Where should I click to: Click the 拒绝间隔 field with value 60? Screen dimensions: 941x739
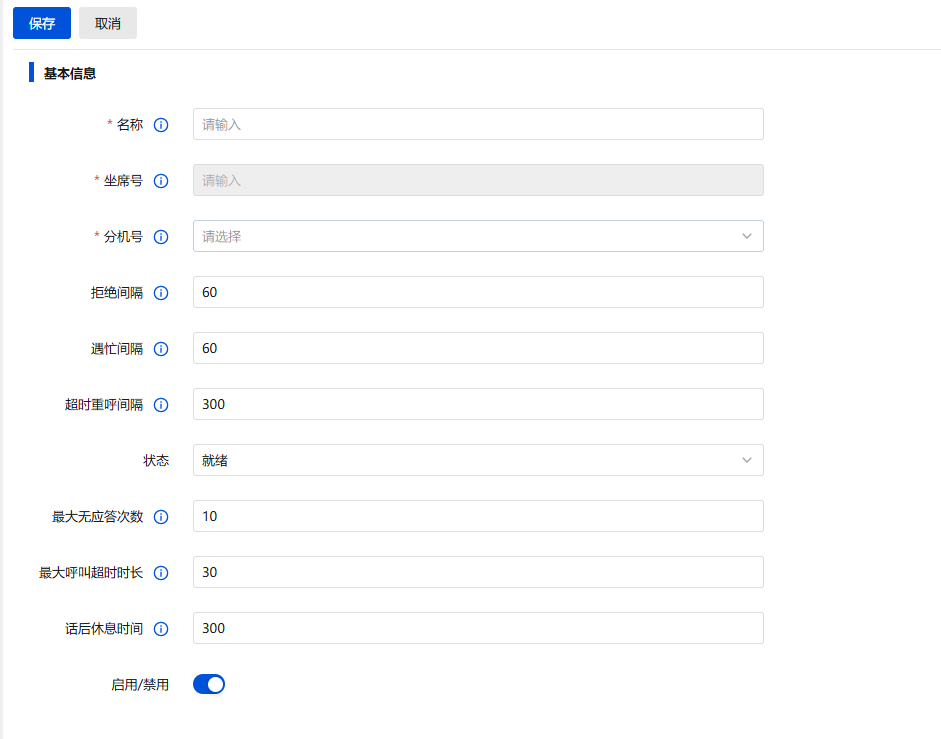pos(478,292)
